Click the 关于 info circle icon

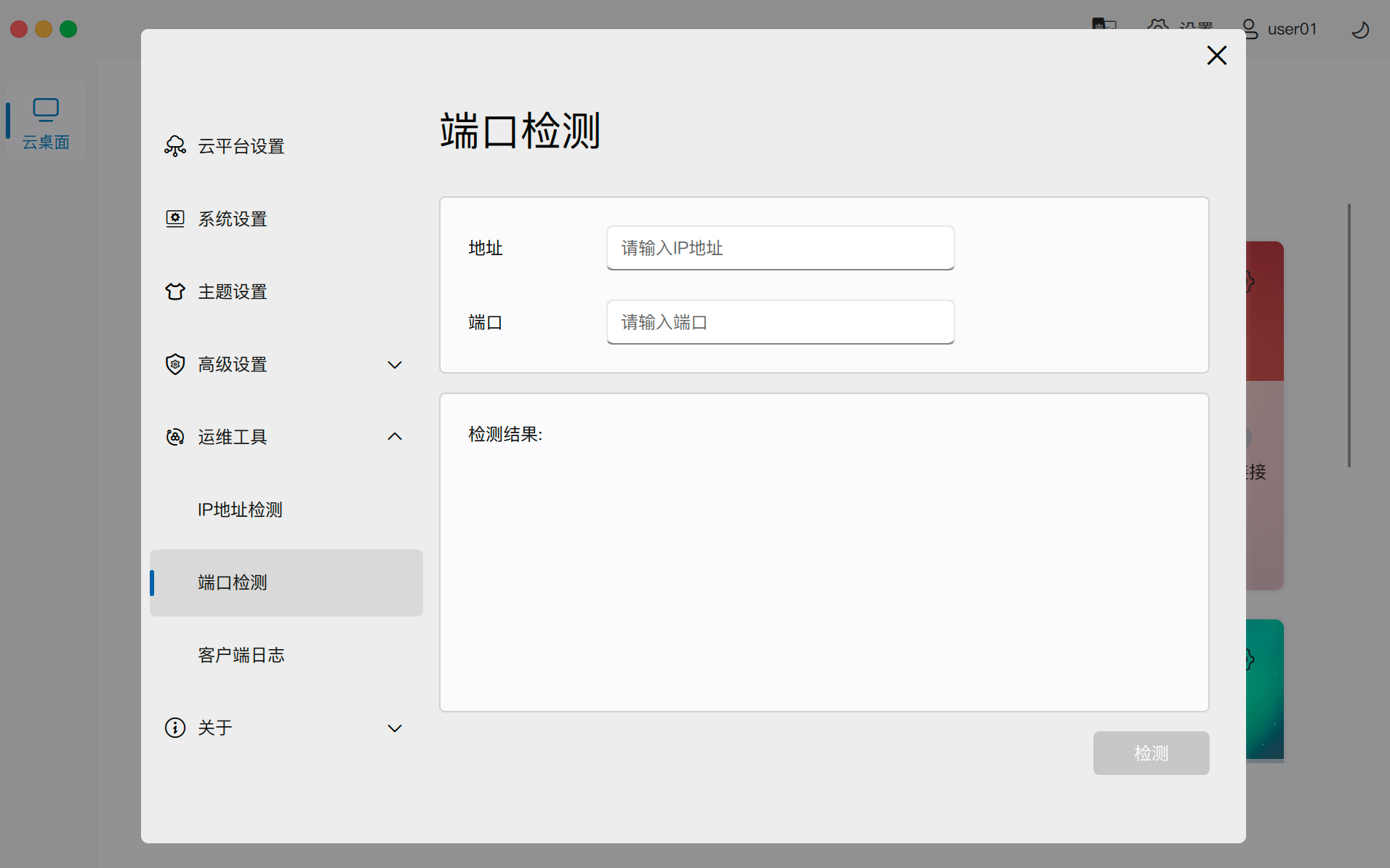(174, 728)
